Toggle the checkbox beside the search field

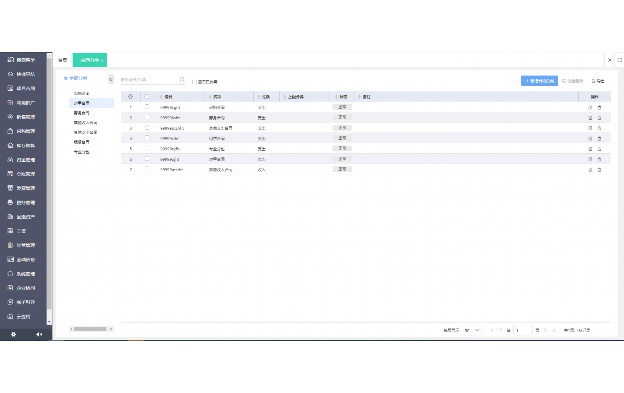coord(193,82)
